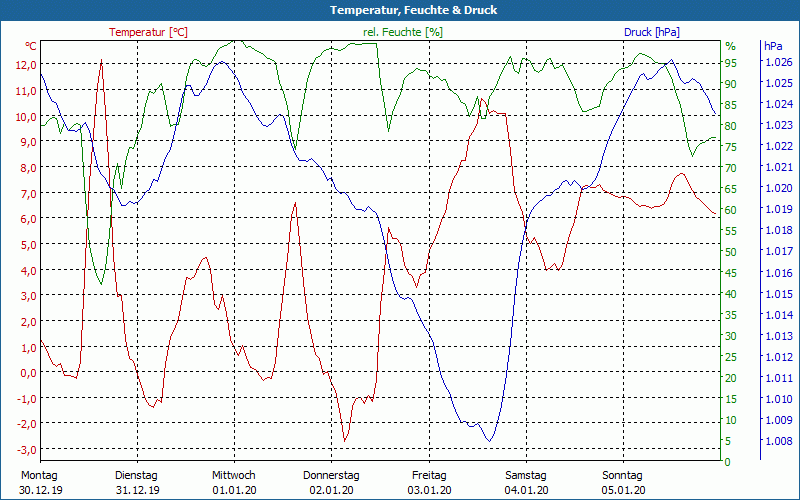
Task: Click the 'Dienstag' day label
Action: pos(136,476)
